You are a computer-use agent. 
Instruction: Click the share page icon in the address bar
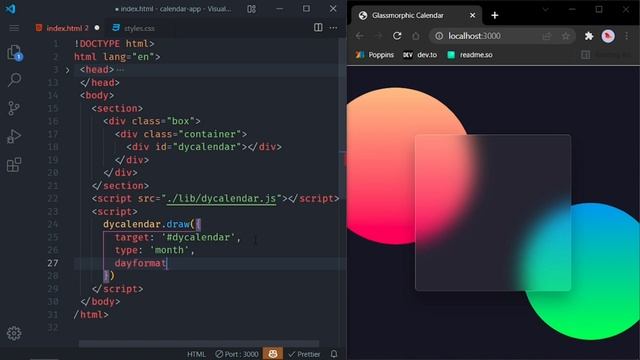547,36
